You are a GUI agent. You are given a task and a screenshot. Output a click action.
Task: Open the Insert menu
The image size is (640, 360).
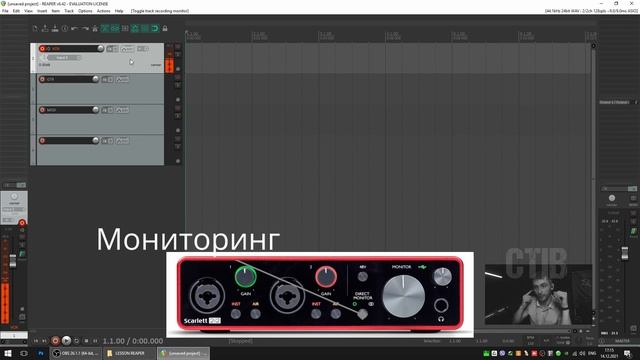click(42, 11)
